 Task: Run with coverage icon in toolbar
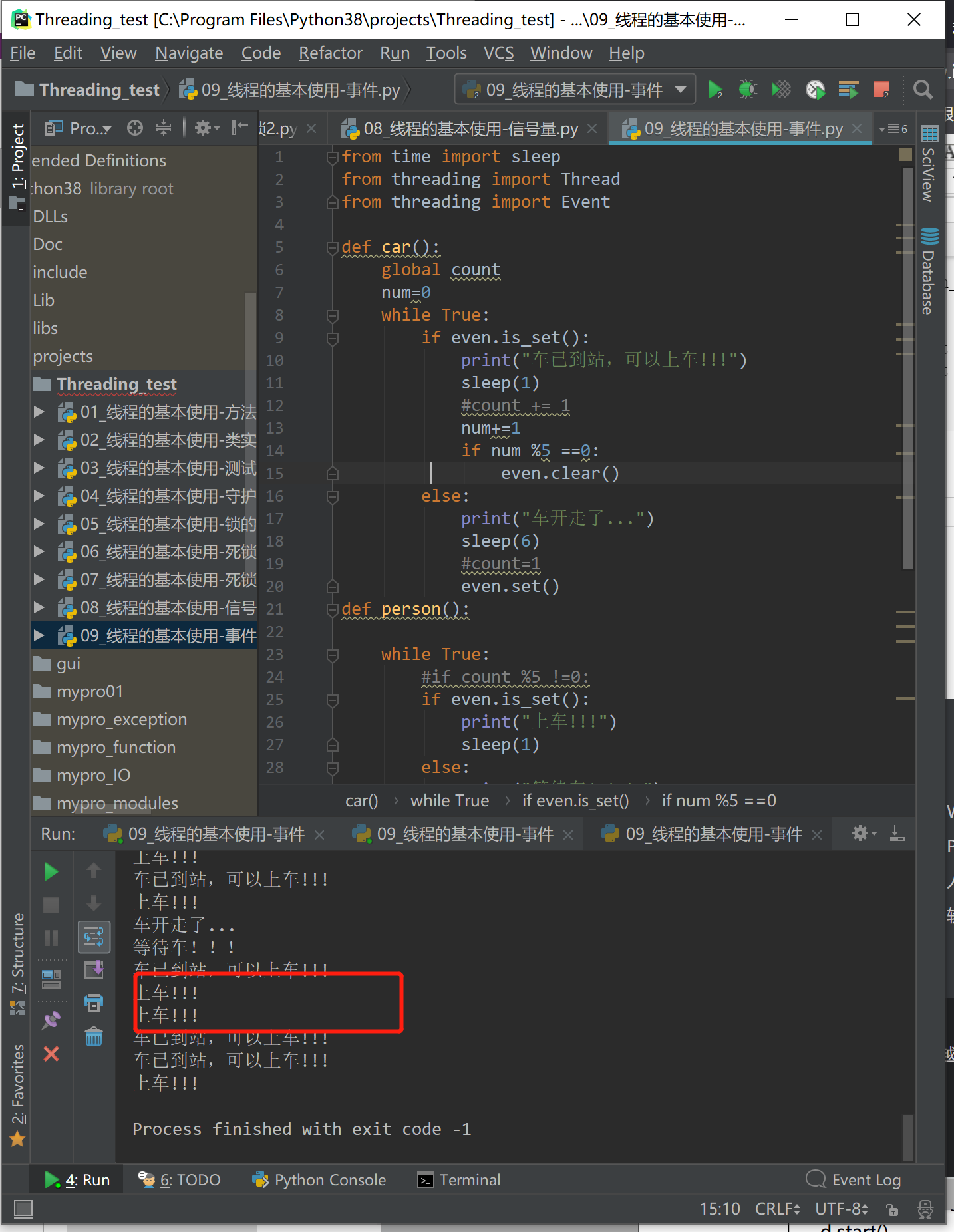pyautogui.click(x=782, y=90)
